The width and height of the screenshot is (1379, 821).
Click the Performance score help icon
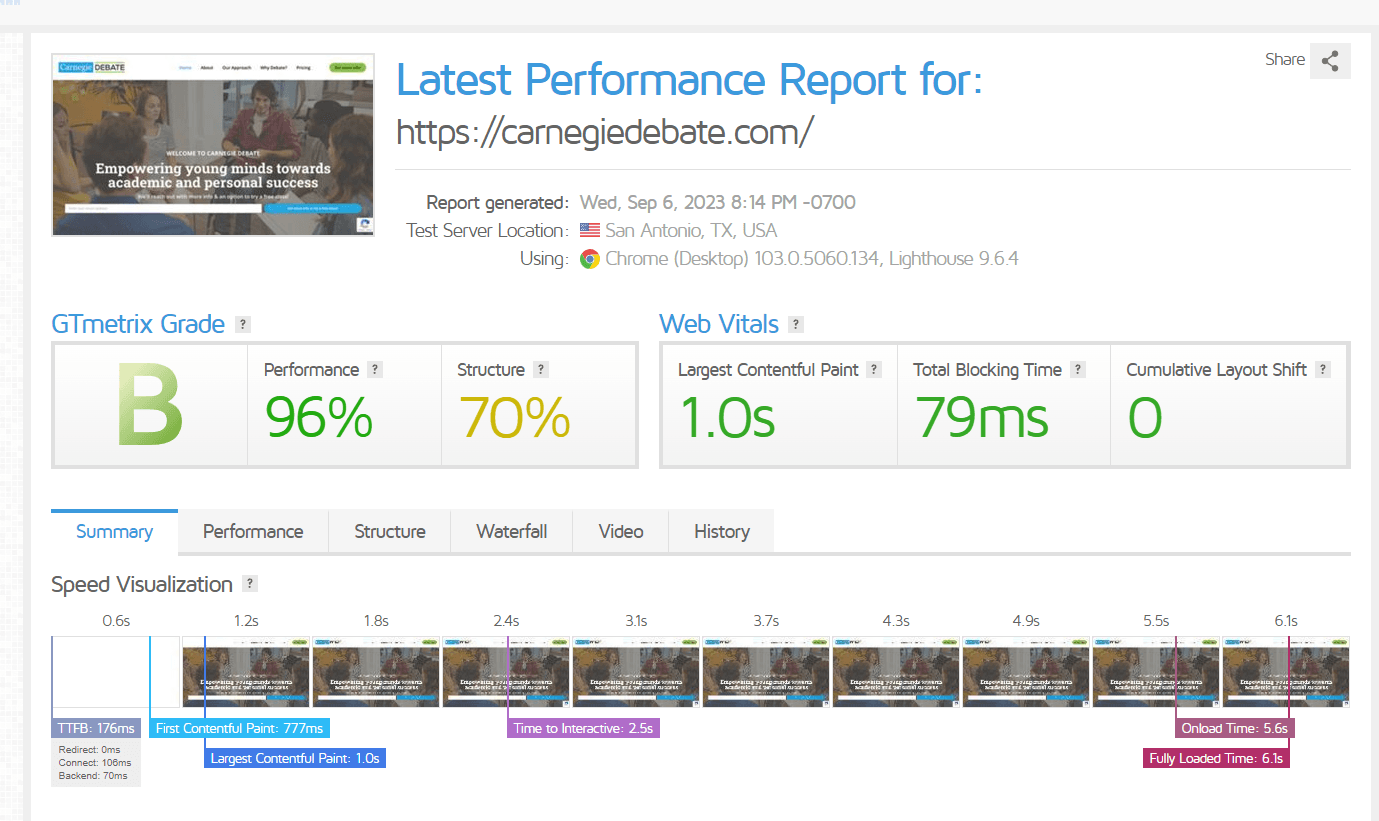click(x=375, y=369)
